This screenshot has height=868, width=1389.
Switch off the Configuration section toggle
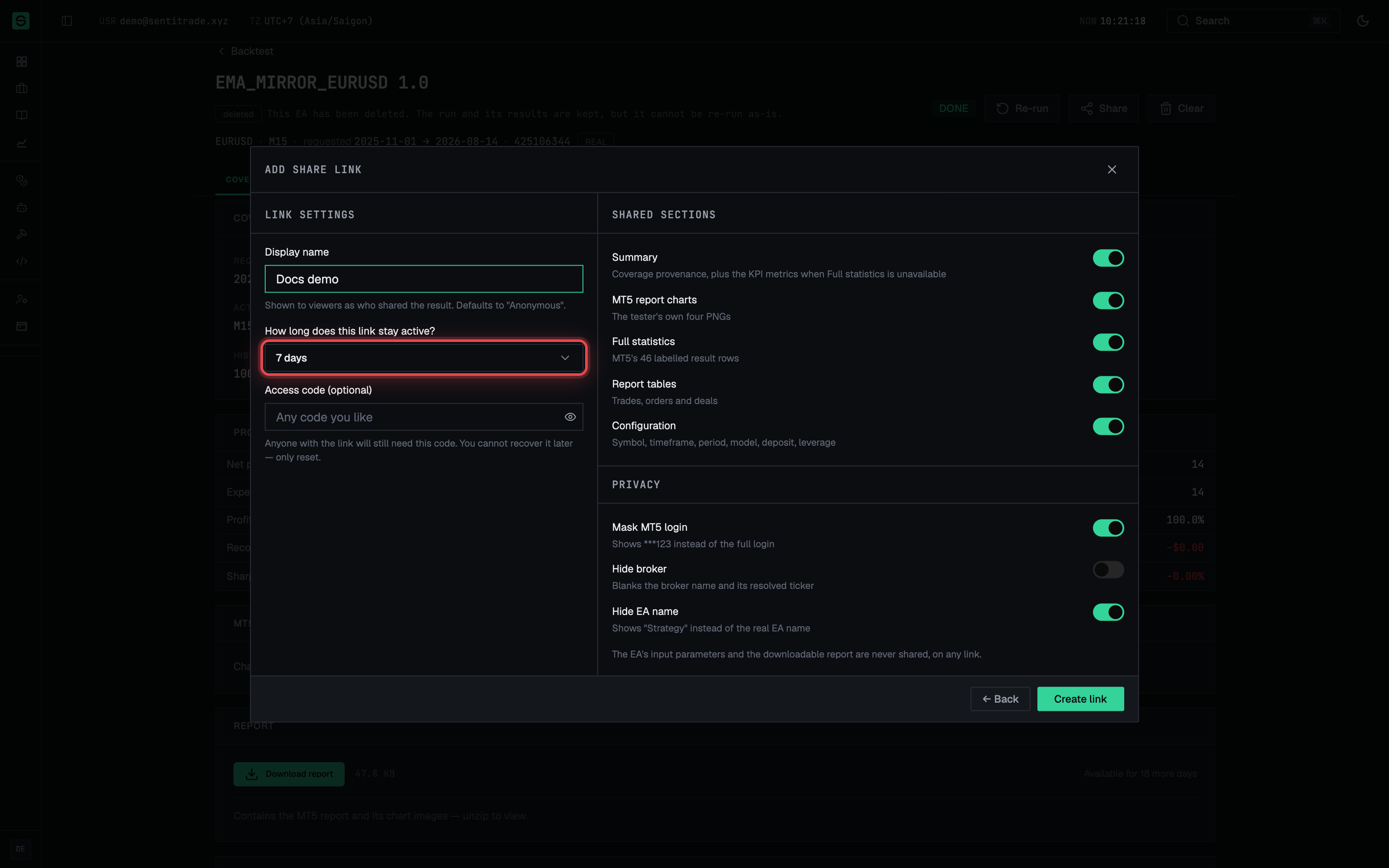[1108, 427]
